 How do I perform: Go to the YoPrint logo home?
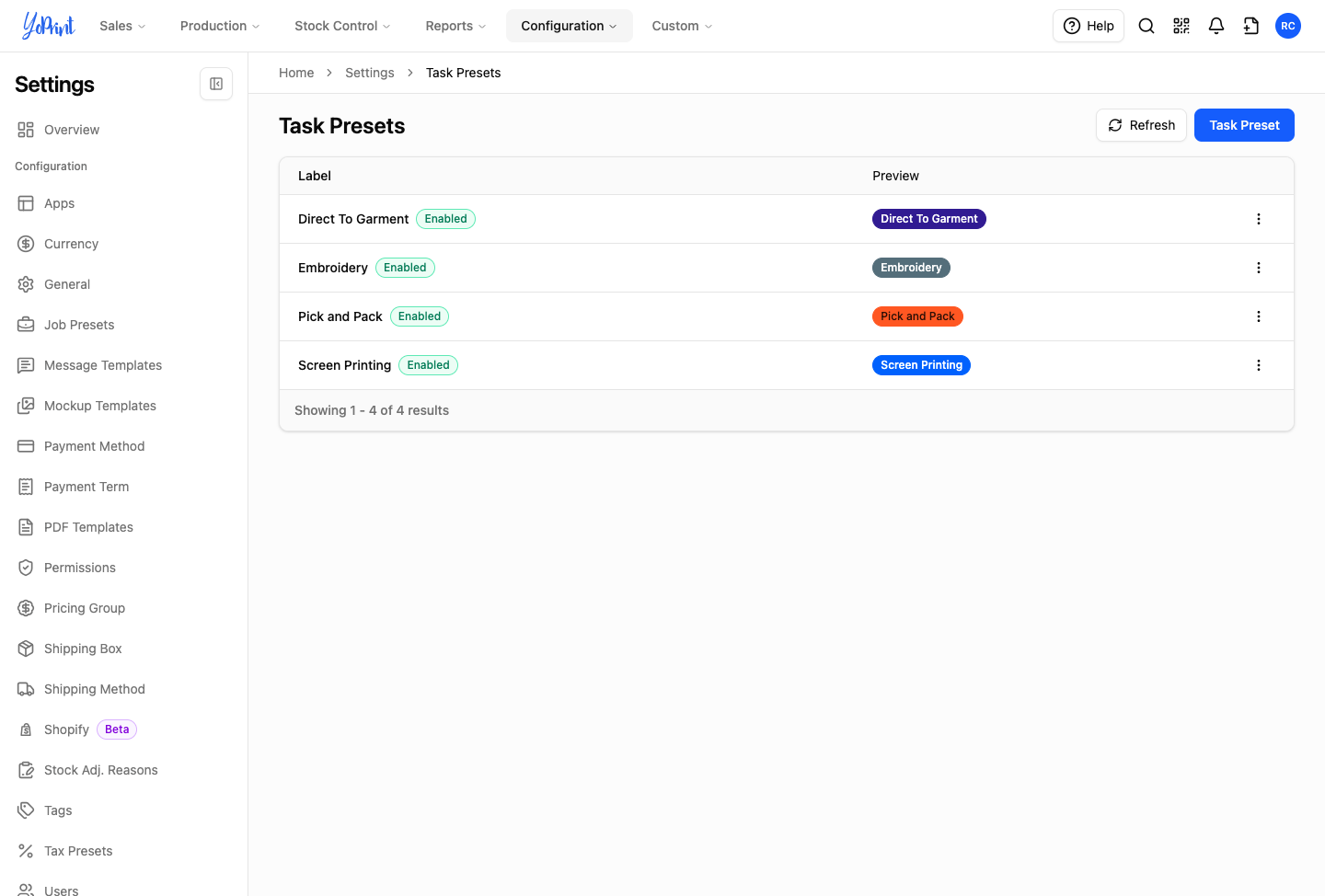click(x=49, y=26)
